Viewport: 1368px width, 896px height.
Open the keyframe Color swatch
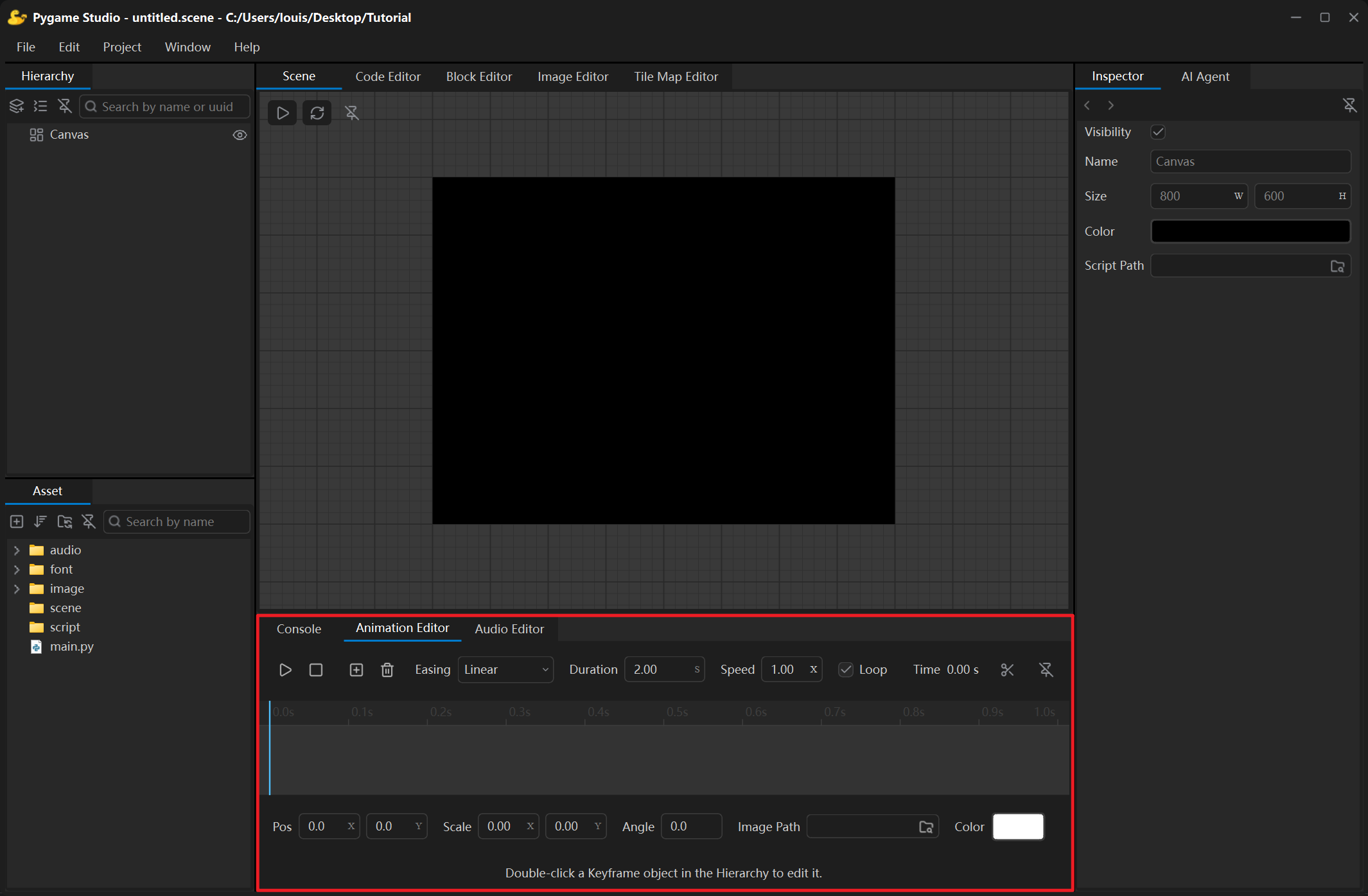coord(1018,826)
